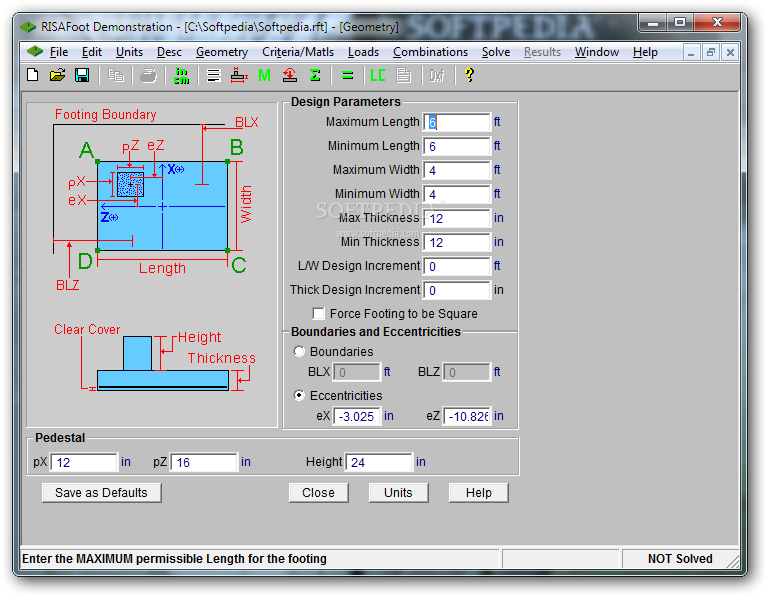Click the footing plan diagram

[157, 200]
